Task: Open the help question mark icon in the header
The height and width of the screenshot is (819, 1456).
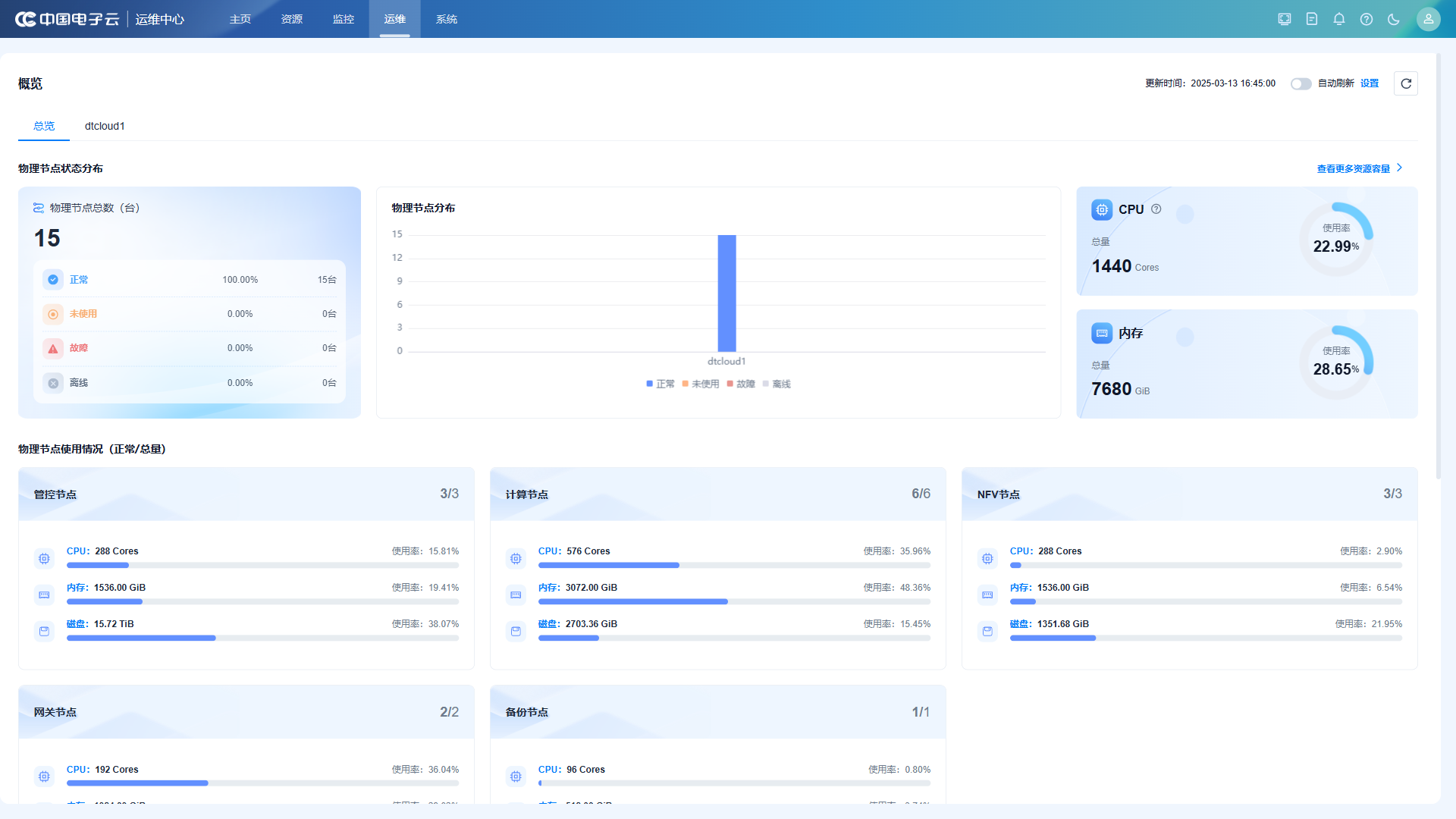Action: click(1367, 19)
